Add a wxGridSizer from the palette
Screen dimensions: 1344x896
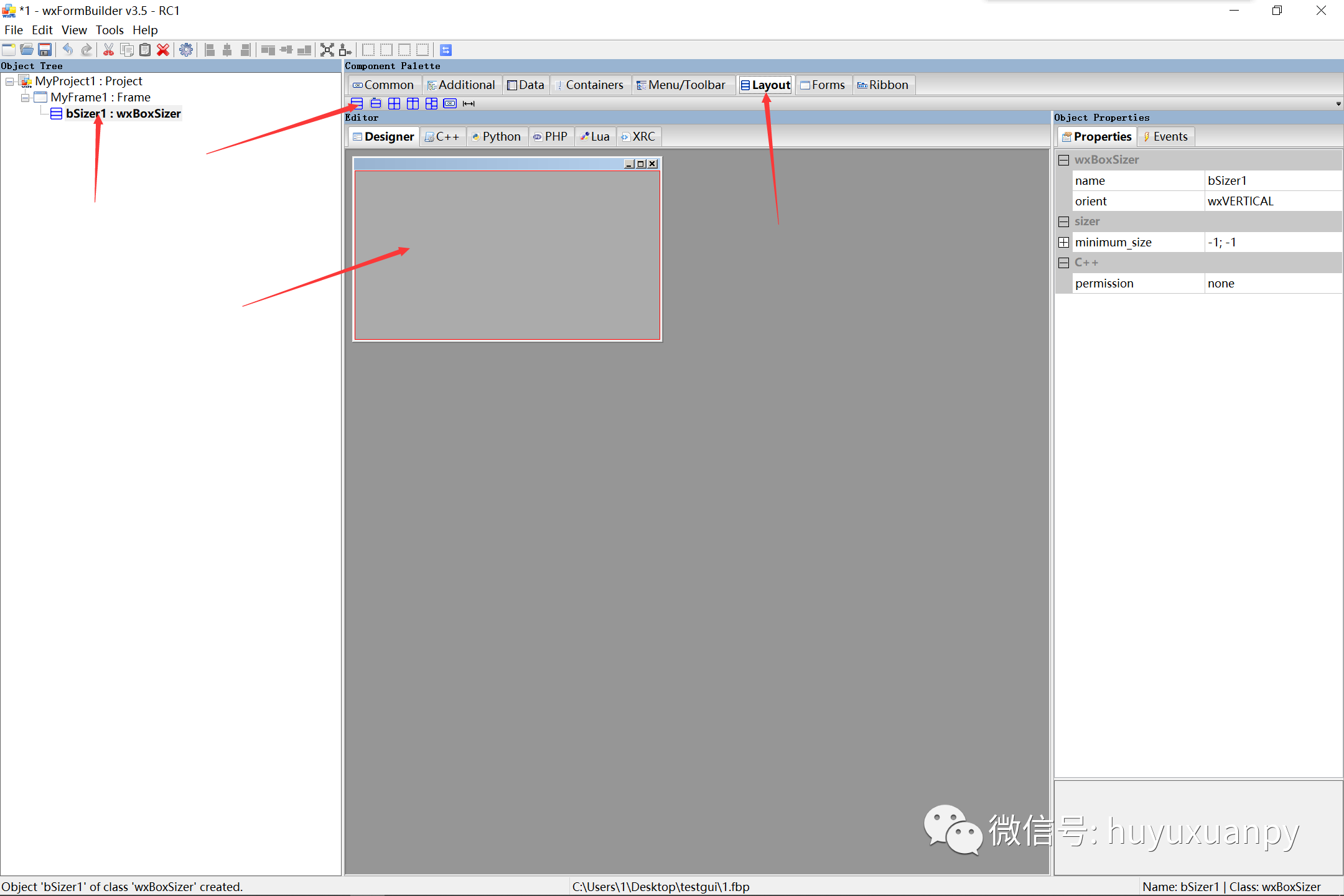394,103
